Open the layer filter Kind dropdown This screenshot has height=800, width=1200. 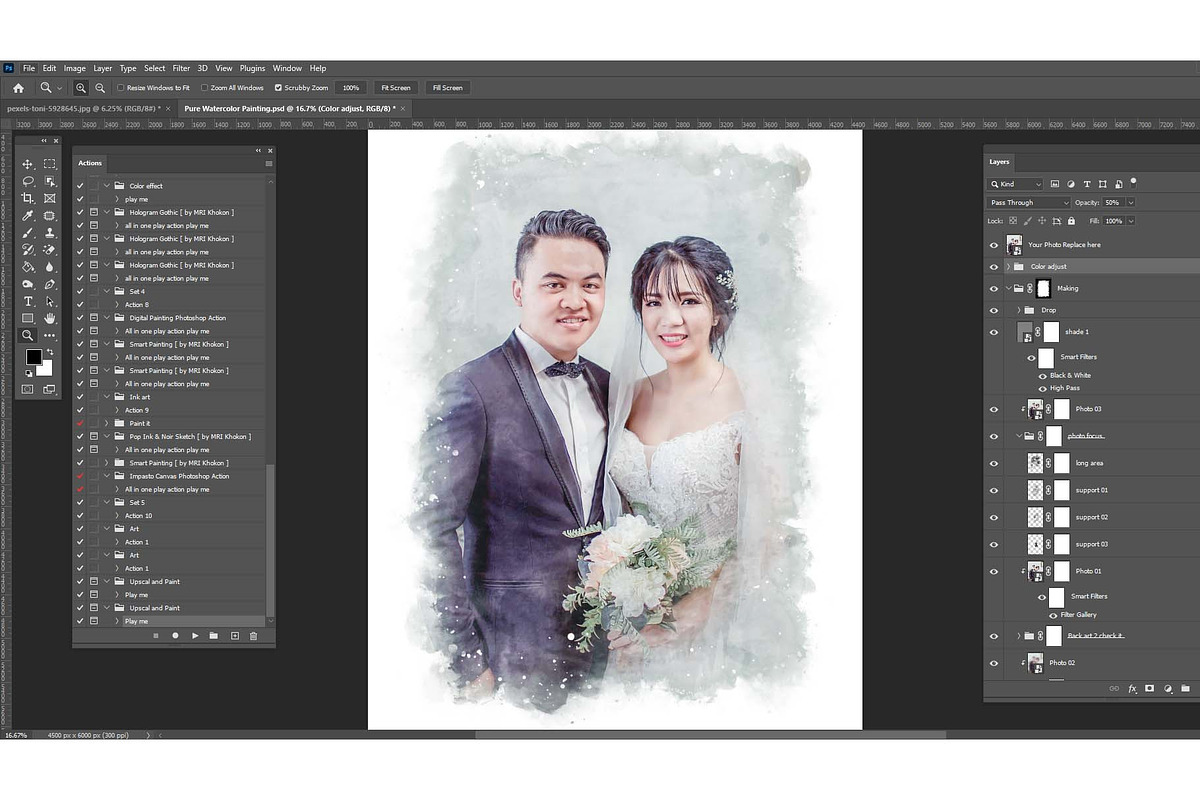tap(1016, 184)
